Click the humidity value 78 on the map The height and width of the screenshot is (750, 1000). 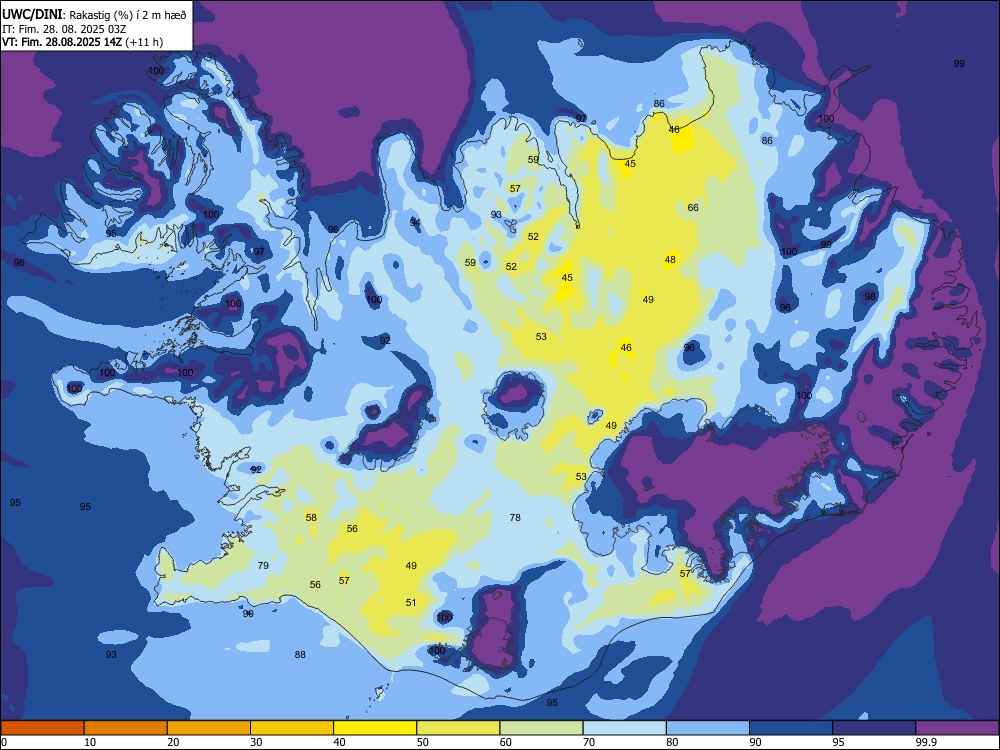coord(515,517)
